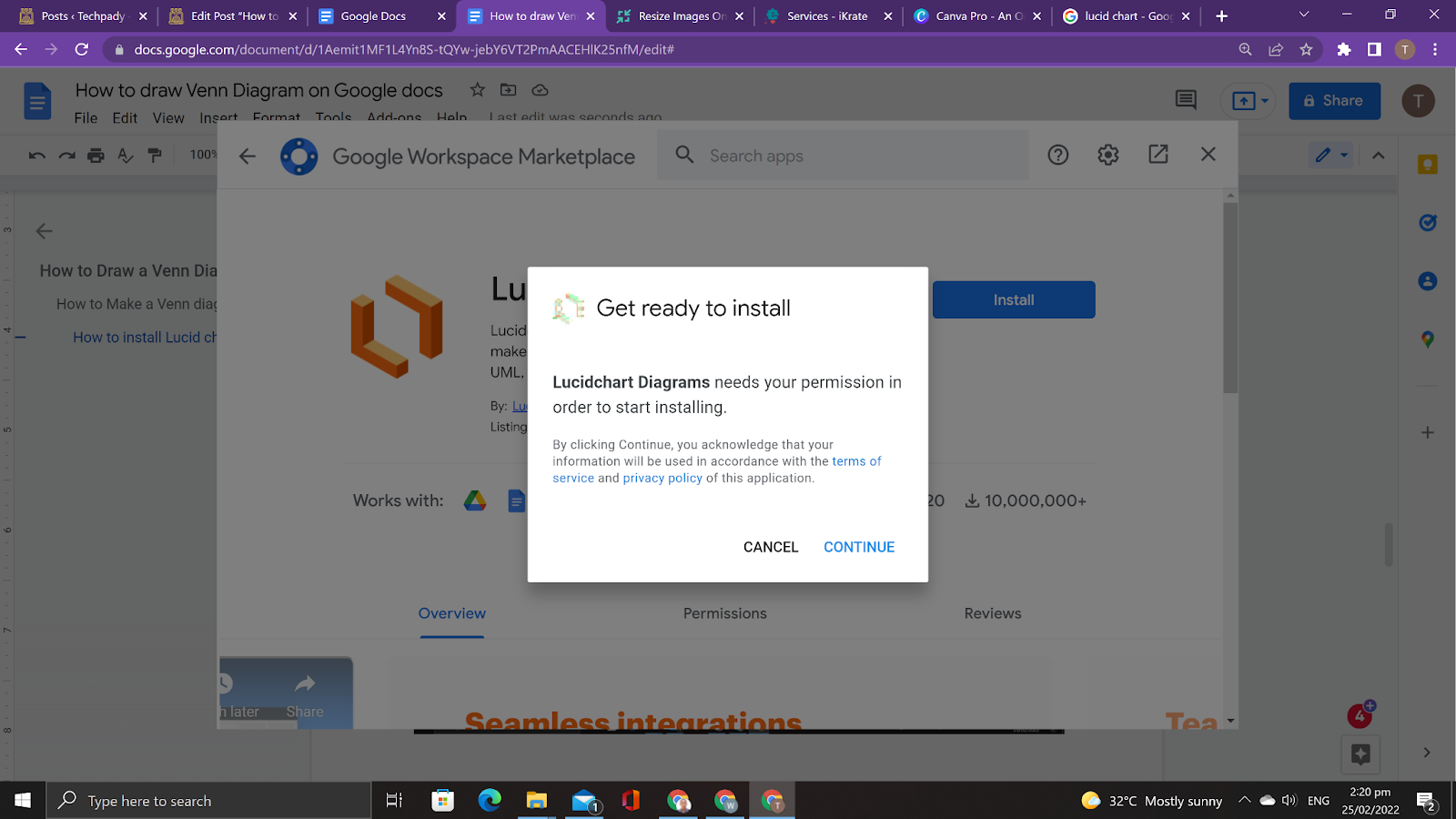Check the cloud save status icon
The height and width of the screenshot is (819, 1456).
point(540,89)
